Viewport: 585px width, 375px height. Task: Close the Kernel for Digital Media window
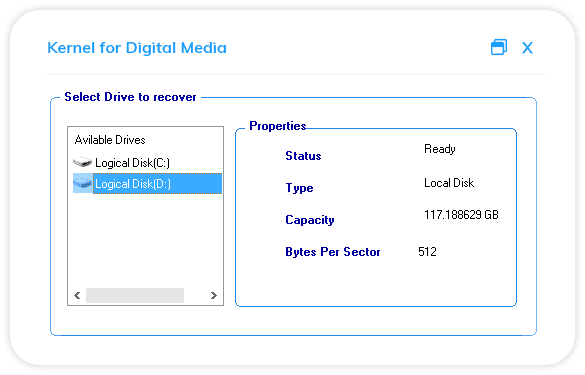pos(527,48)
